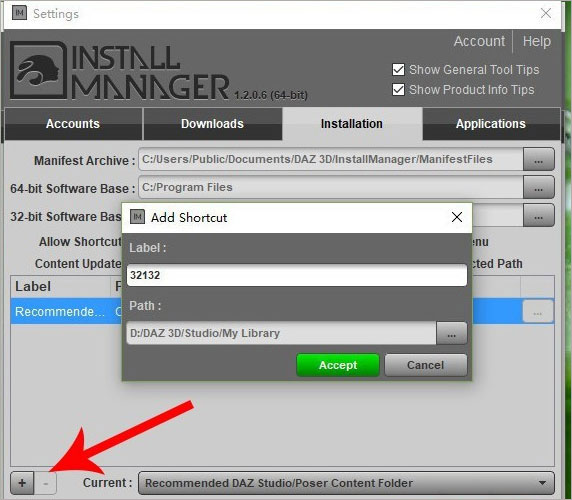The height and width of the screenshot is (500, 572).
Task: Click the Path field showing D:/DAZ 3D/Studio/My Library
Action: point(281,333)
